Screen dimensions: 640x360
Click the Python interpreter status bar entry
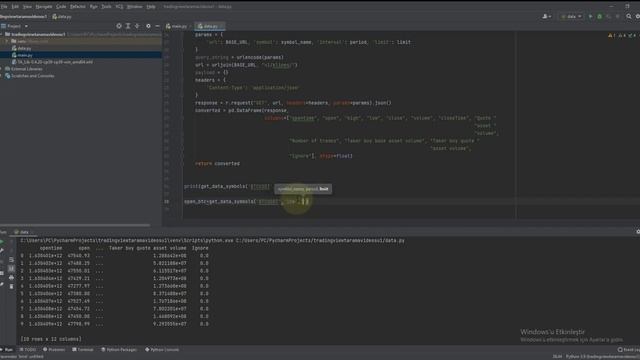point(602,357)
